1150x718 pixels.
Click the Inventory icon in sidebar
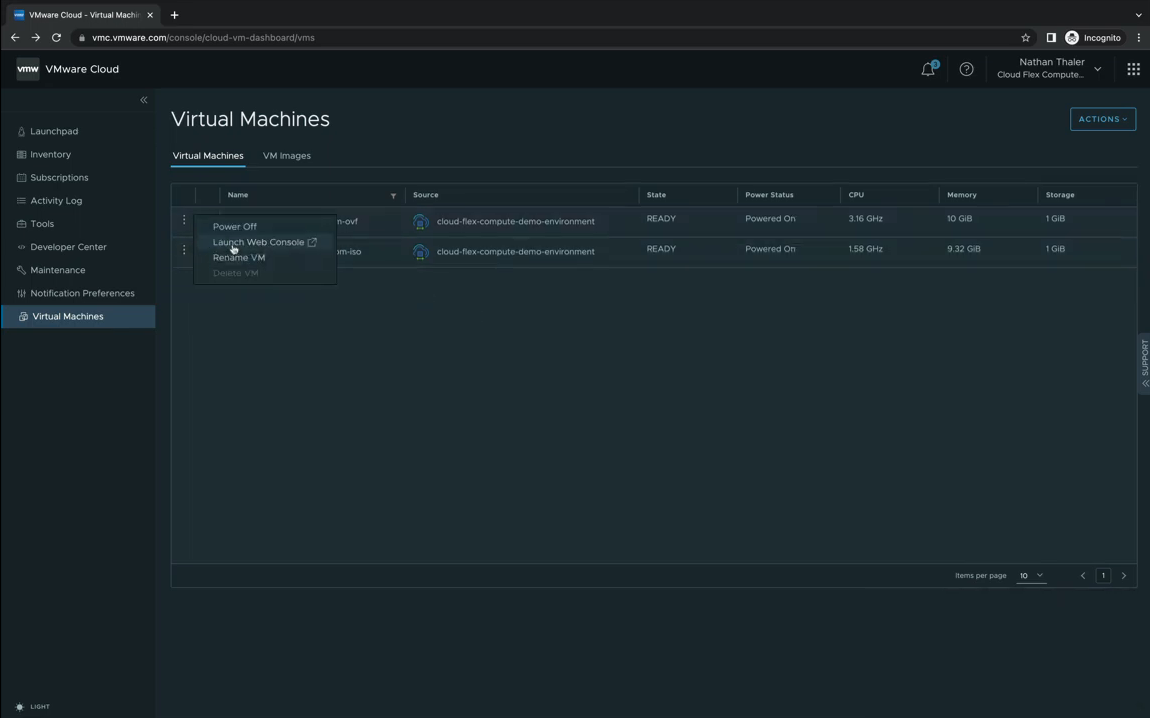click(21, 155)
